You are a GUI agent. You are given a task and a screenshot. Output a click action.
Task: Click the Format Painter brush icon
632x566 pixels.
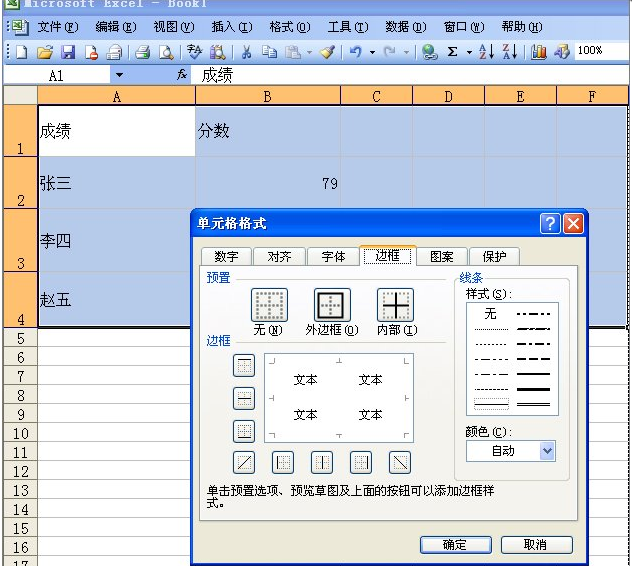pyautogui.click(x=327, y=52)
